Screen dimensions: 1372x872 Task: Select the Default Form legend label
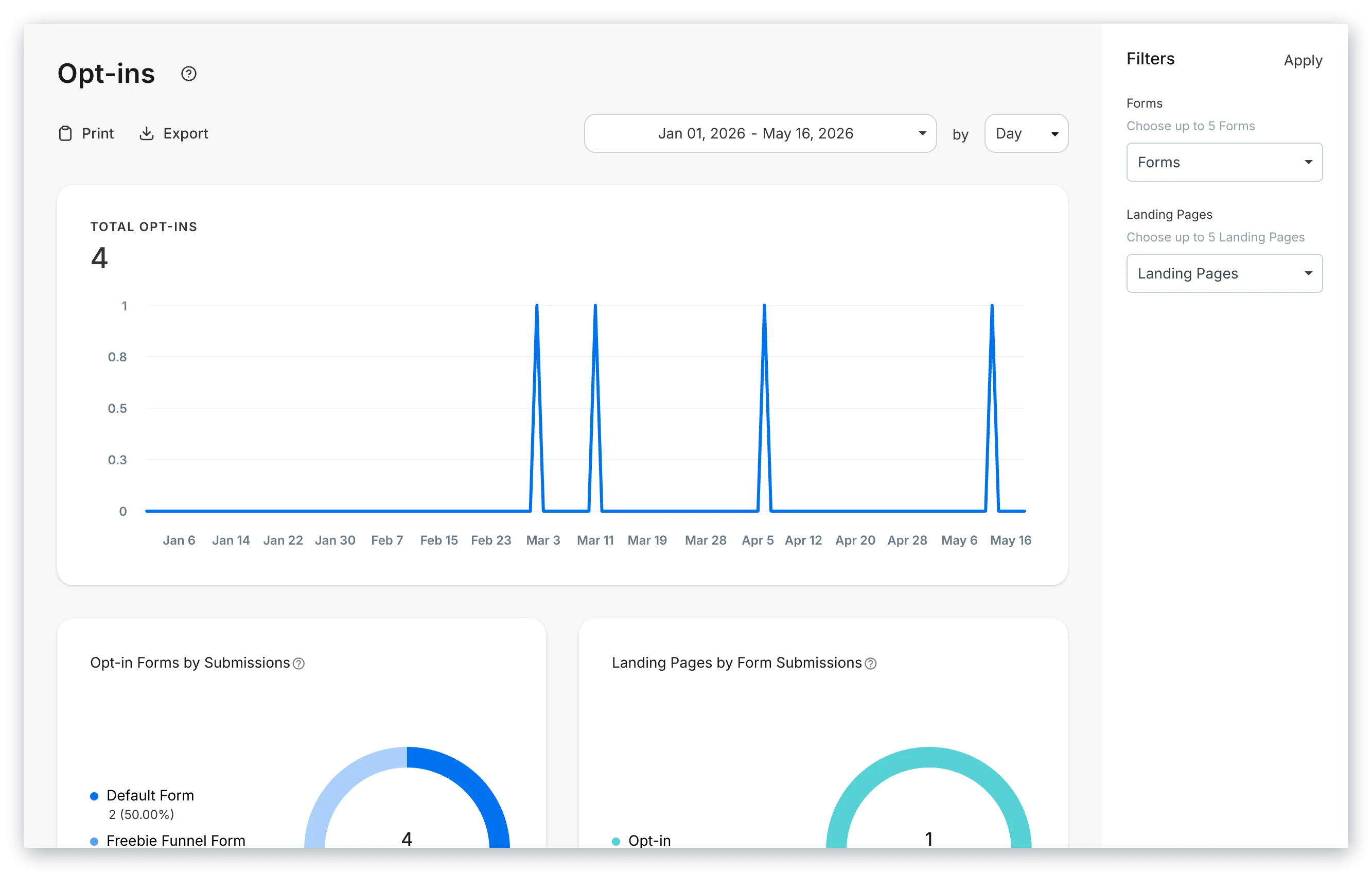150,796
